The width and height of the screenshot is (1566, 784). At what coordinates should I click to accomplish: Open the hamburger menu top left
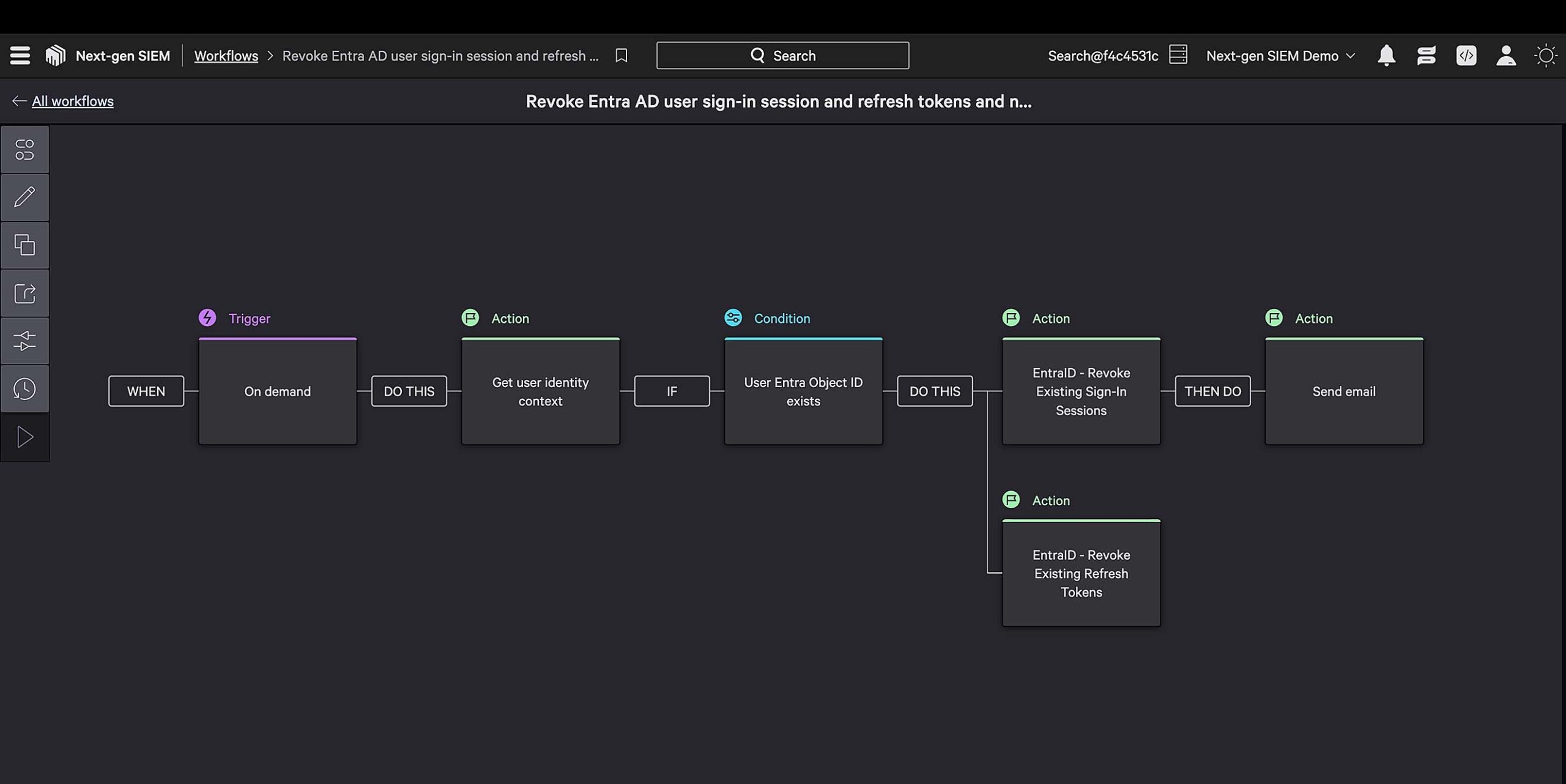coord(19,55)
